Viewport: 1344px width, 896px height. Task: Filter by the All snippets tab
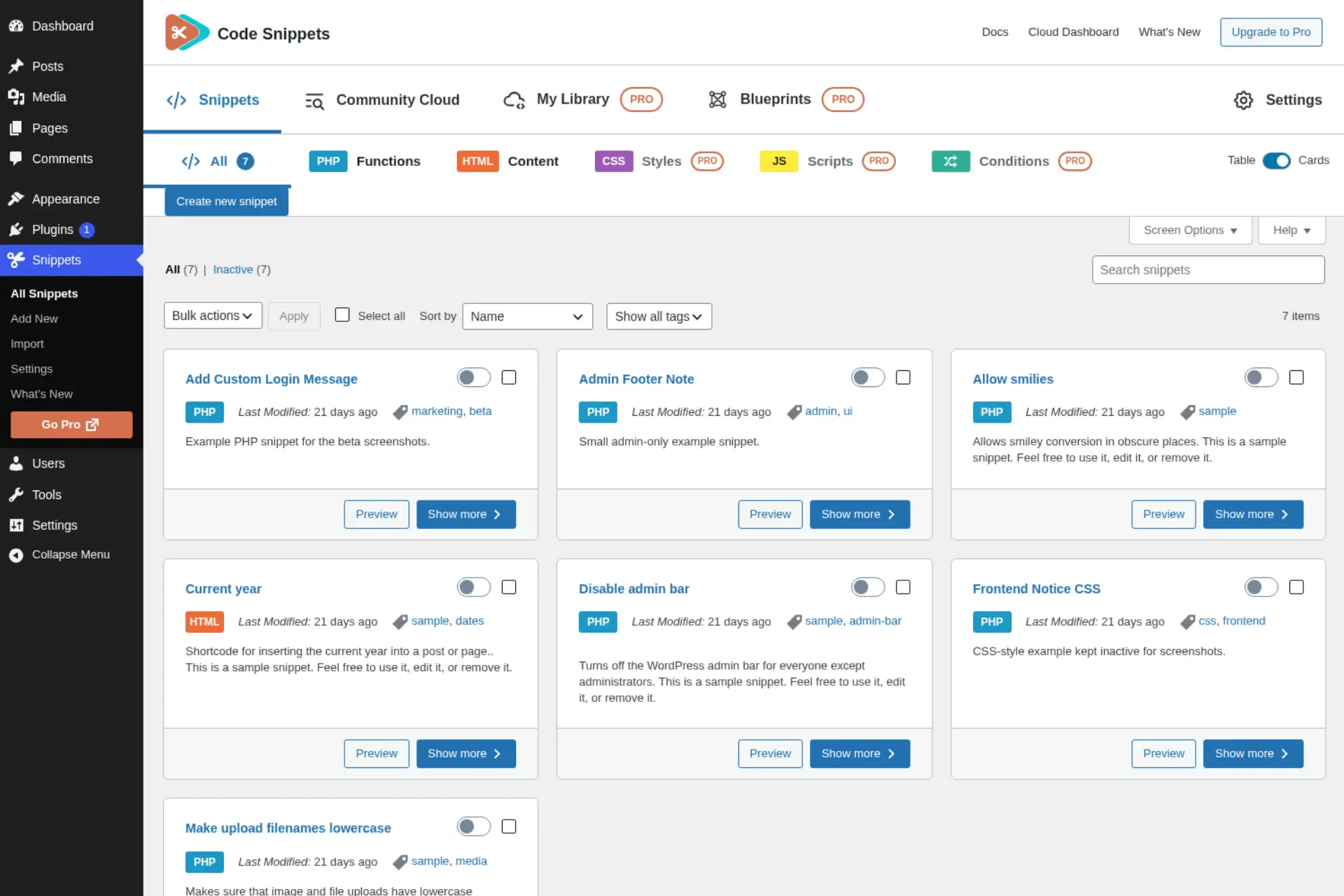click(x=217, y=162)
